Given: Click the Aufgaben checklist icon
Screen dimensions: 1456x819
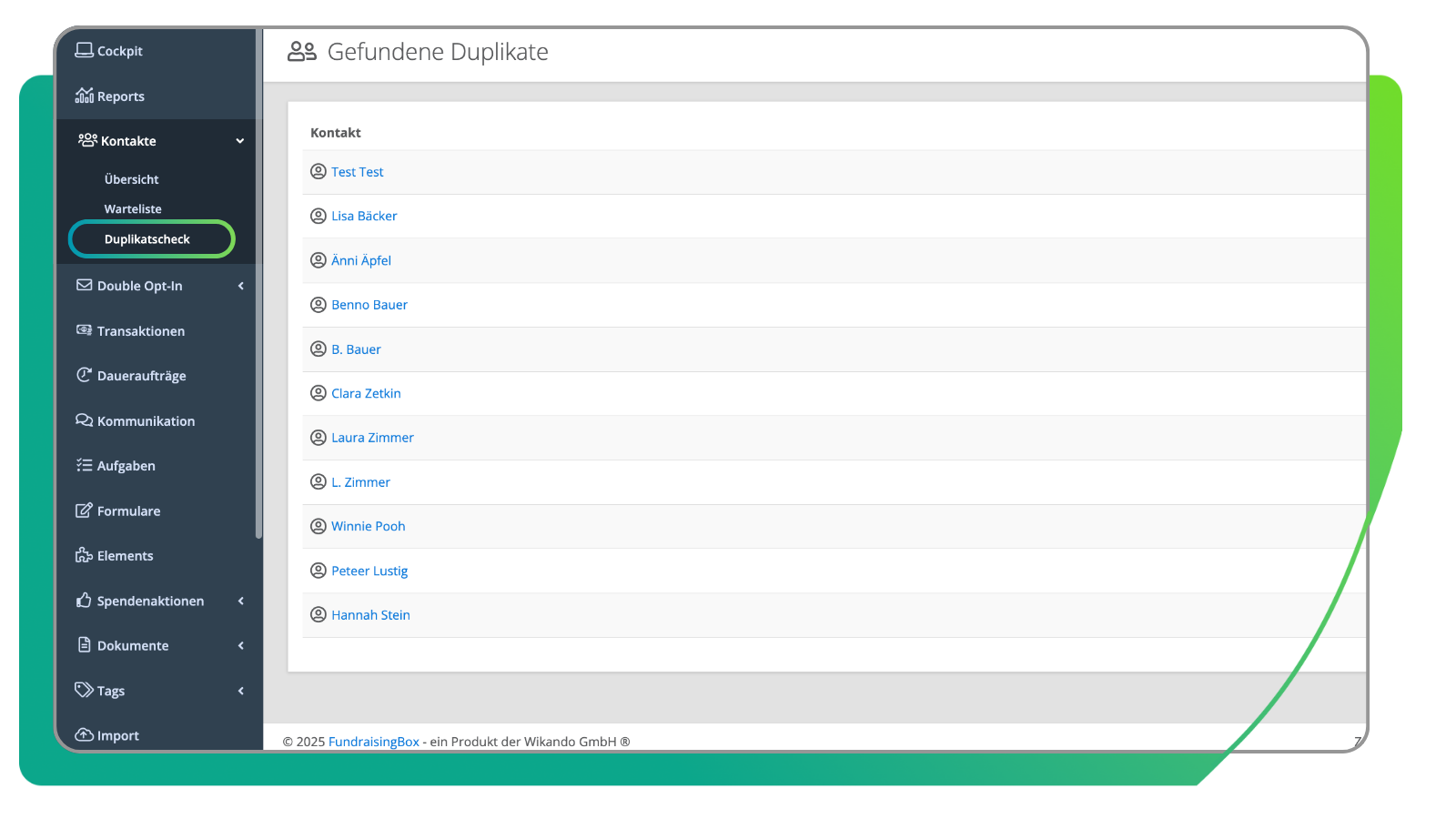Looking at the screenshot, I should (85, 465).
